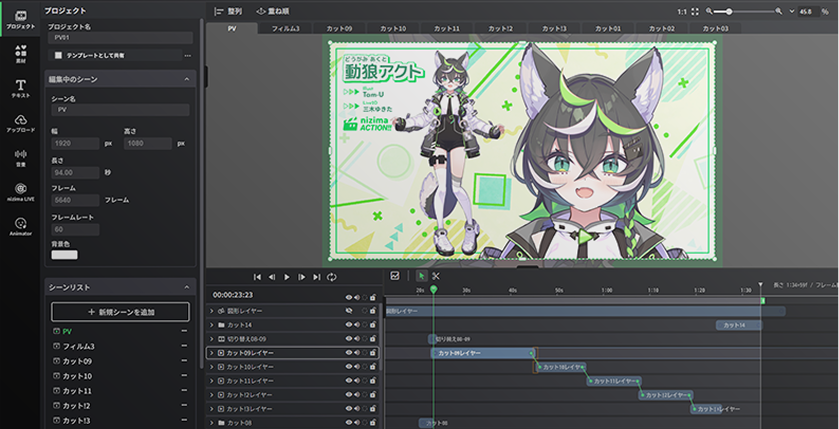The image size is (839, 429).
Task: Collapse the シーンリスト section
Action: pyautogui.click(x=187, y=287)
